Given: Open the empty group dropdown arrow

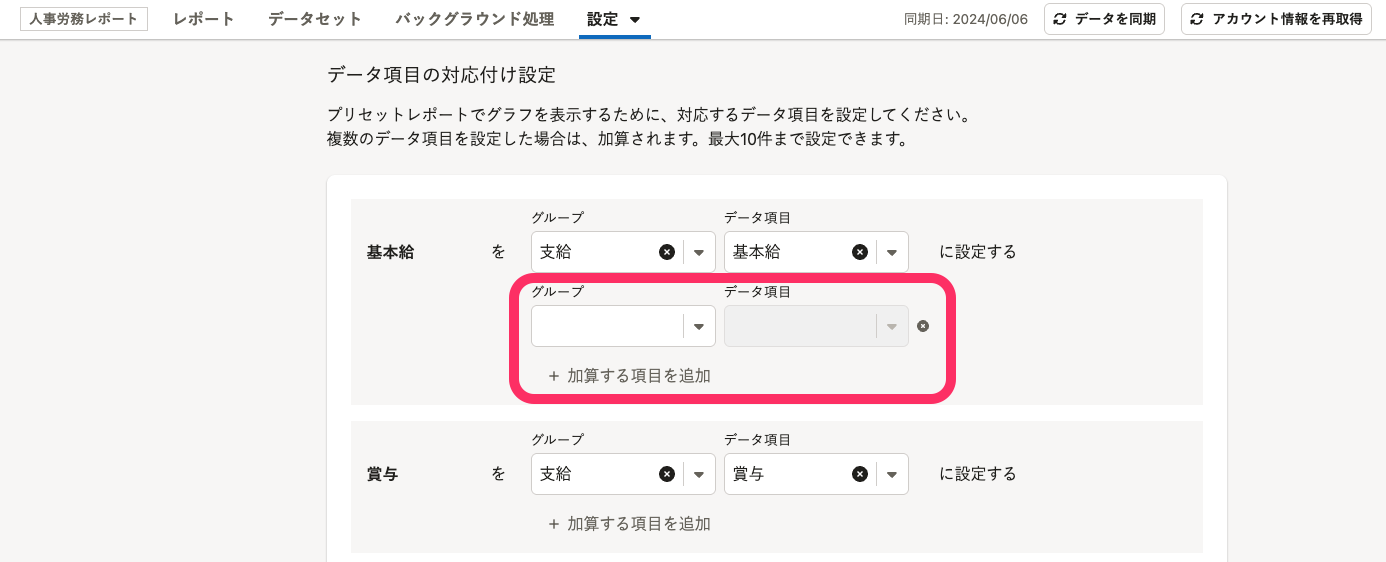Looking at the screenshot, I should (x=700, y=326).
